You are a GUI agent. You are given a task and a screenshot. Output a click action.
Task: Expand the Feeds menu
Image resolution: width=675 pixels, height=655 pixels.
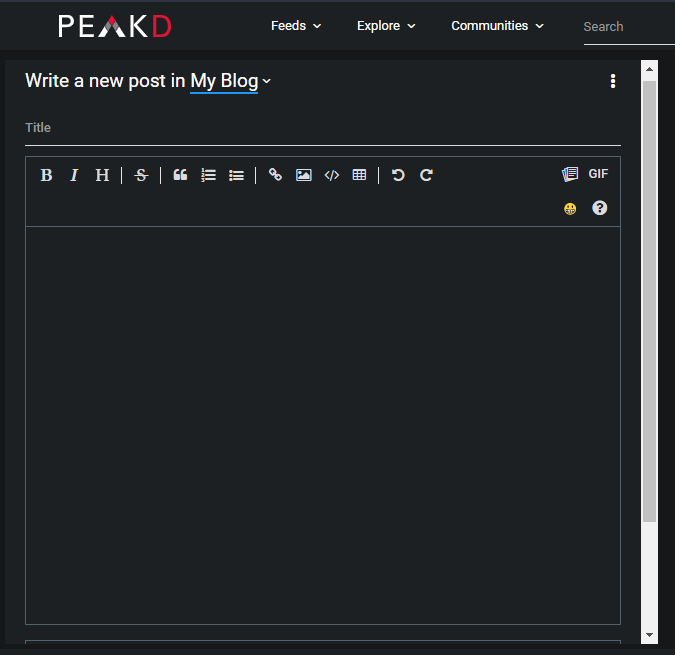click(x=296, y=26)
